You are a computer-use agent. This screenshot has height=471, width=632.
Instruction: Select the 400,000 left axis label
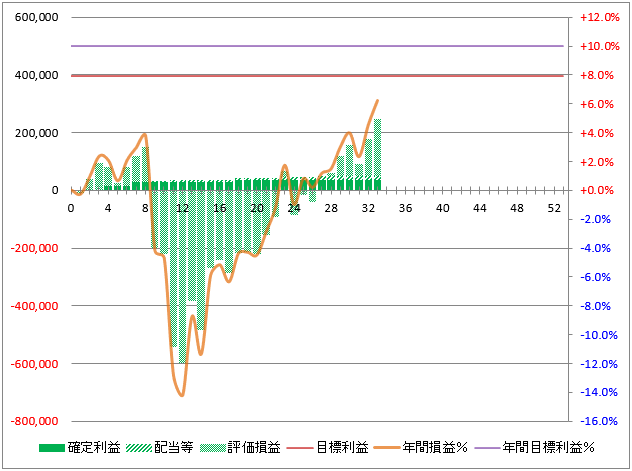click(37, 75)
